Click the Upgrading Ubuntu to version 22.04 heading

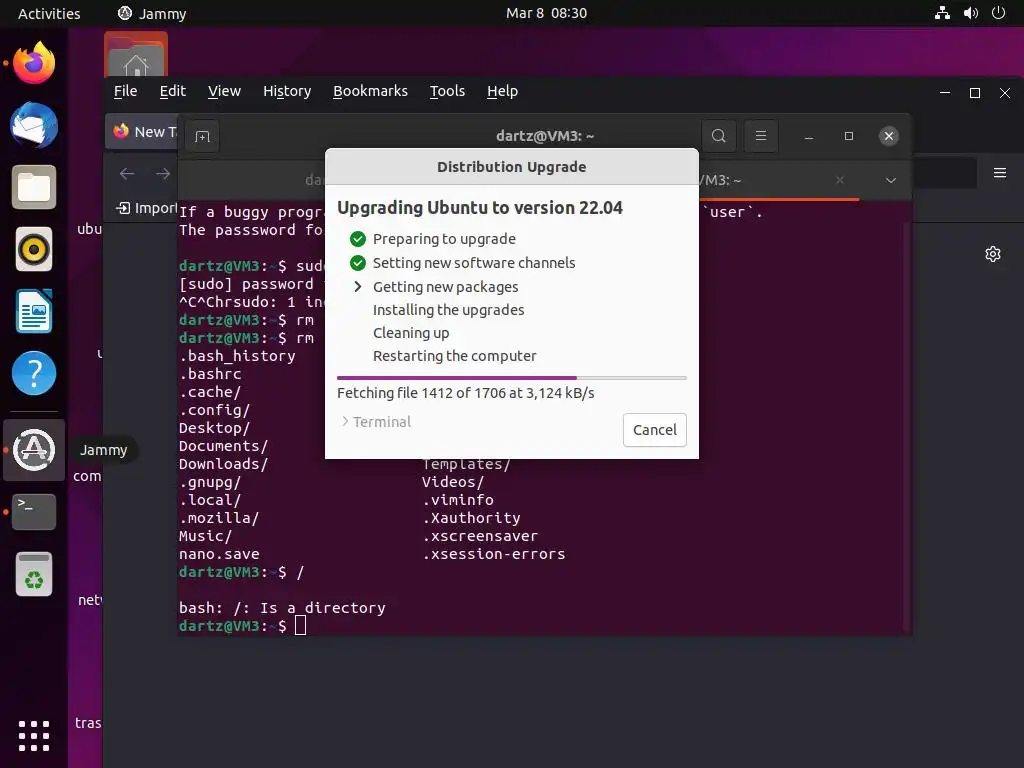[x=479, y=208]
